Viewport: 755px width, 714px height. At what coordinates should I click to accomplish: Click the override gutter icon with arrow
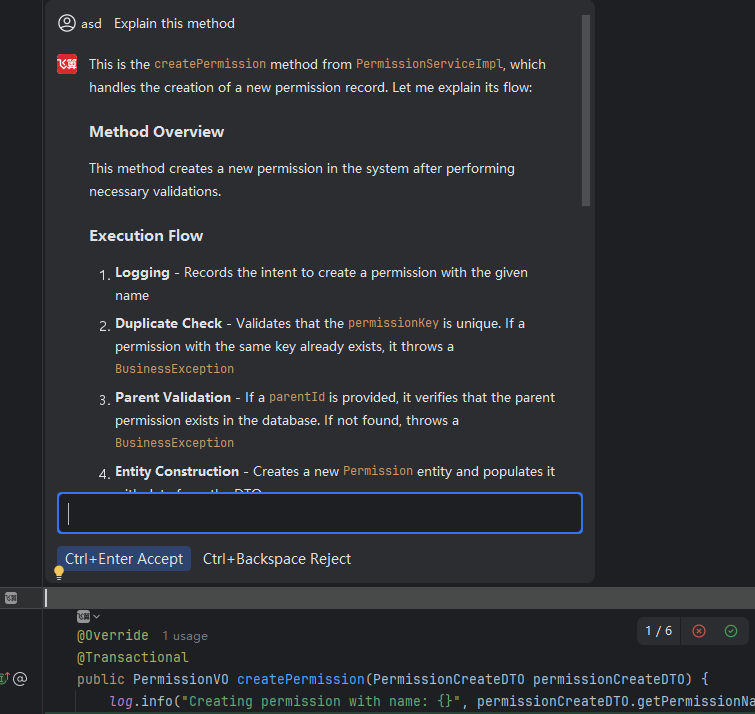point(4,679)
